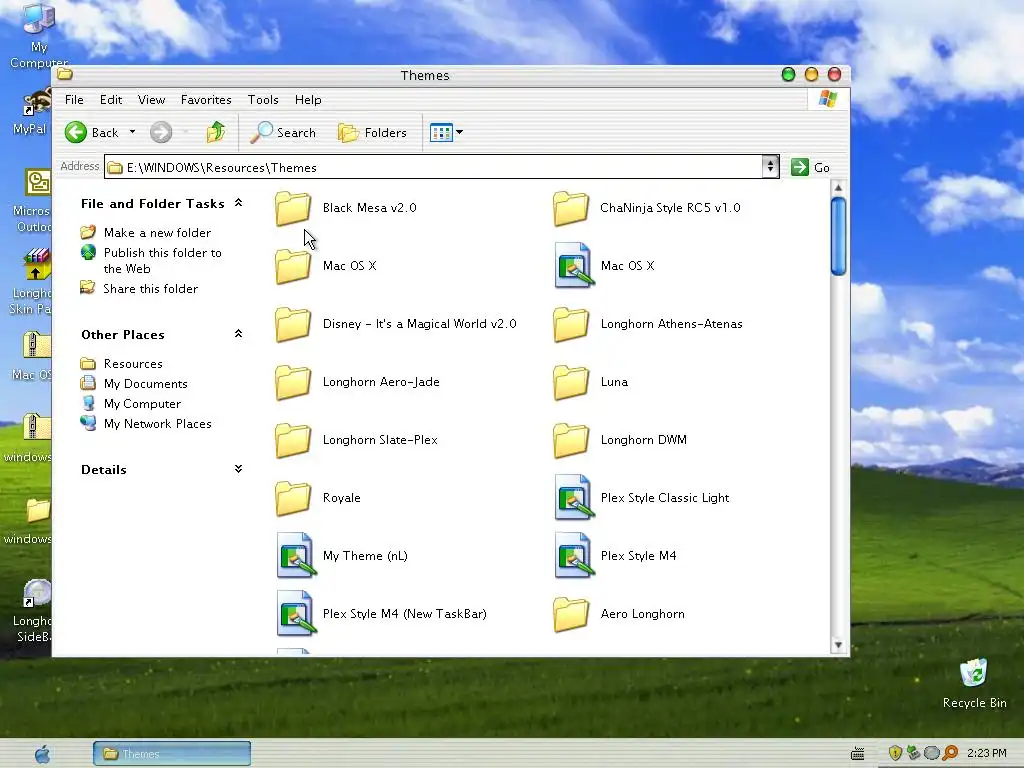Click the security shield tray icon
The height and width of the screenshot is (768, 1024).
pyautogui.click(x=895, y=753)
